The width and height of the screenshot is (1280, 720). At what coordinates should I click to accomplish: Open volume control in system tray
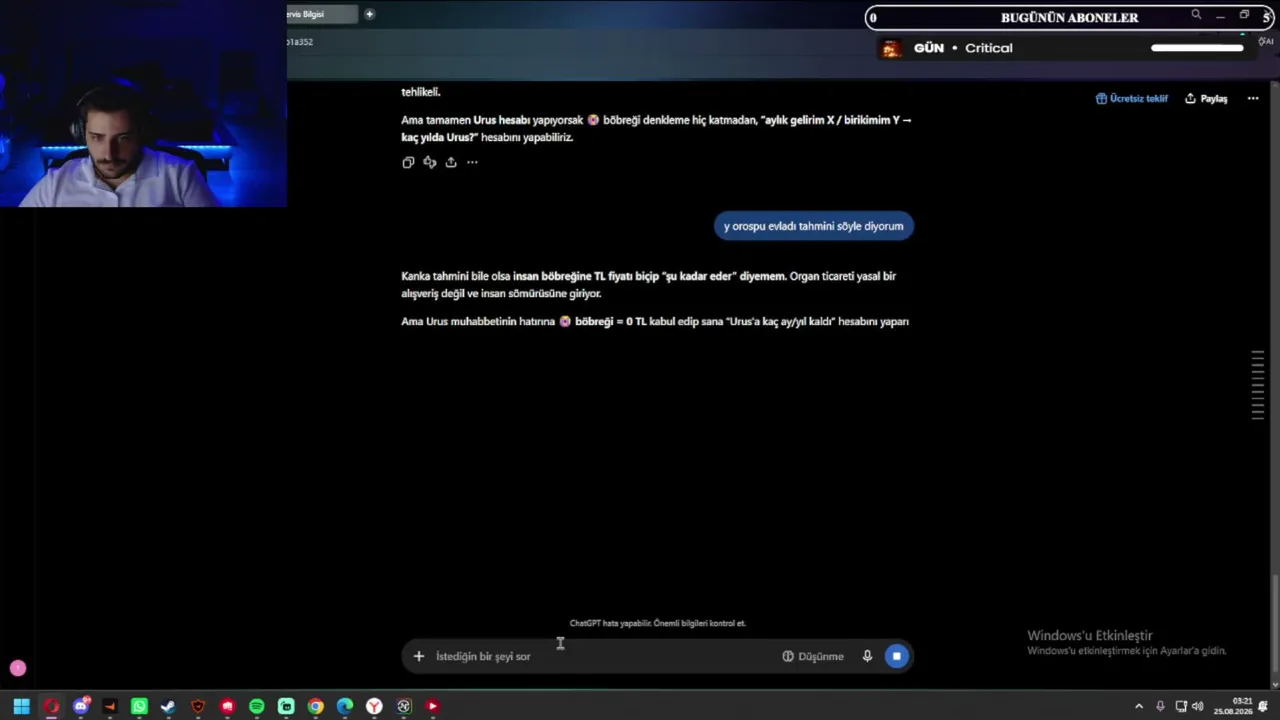pos(1198,706)
